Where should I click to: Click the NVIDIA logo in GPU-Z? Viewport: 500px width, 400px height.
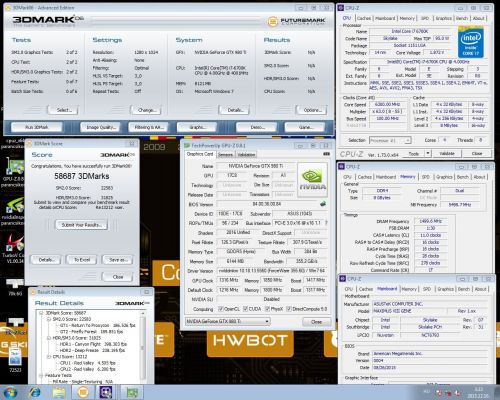coord(312,180)
